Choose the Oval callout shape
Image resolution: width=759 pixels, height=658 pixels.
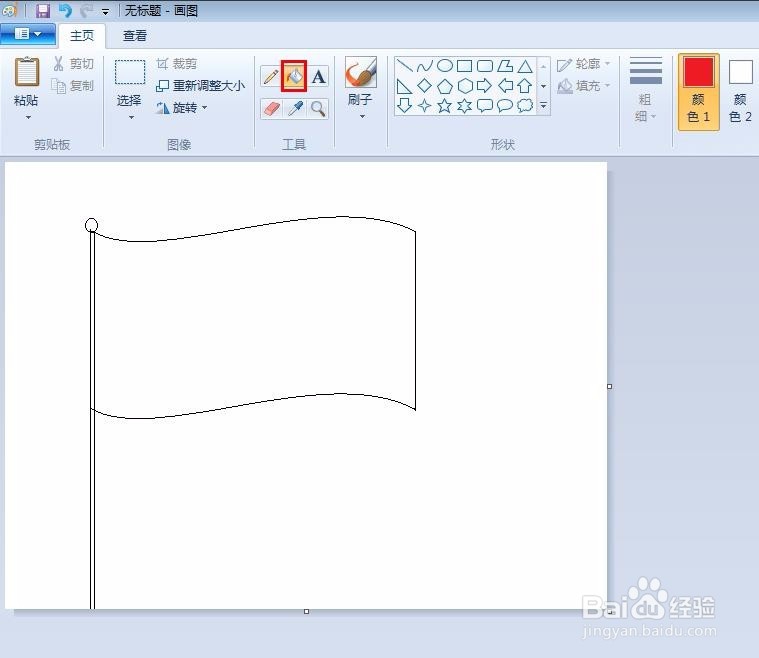point(505,105)
